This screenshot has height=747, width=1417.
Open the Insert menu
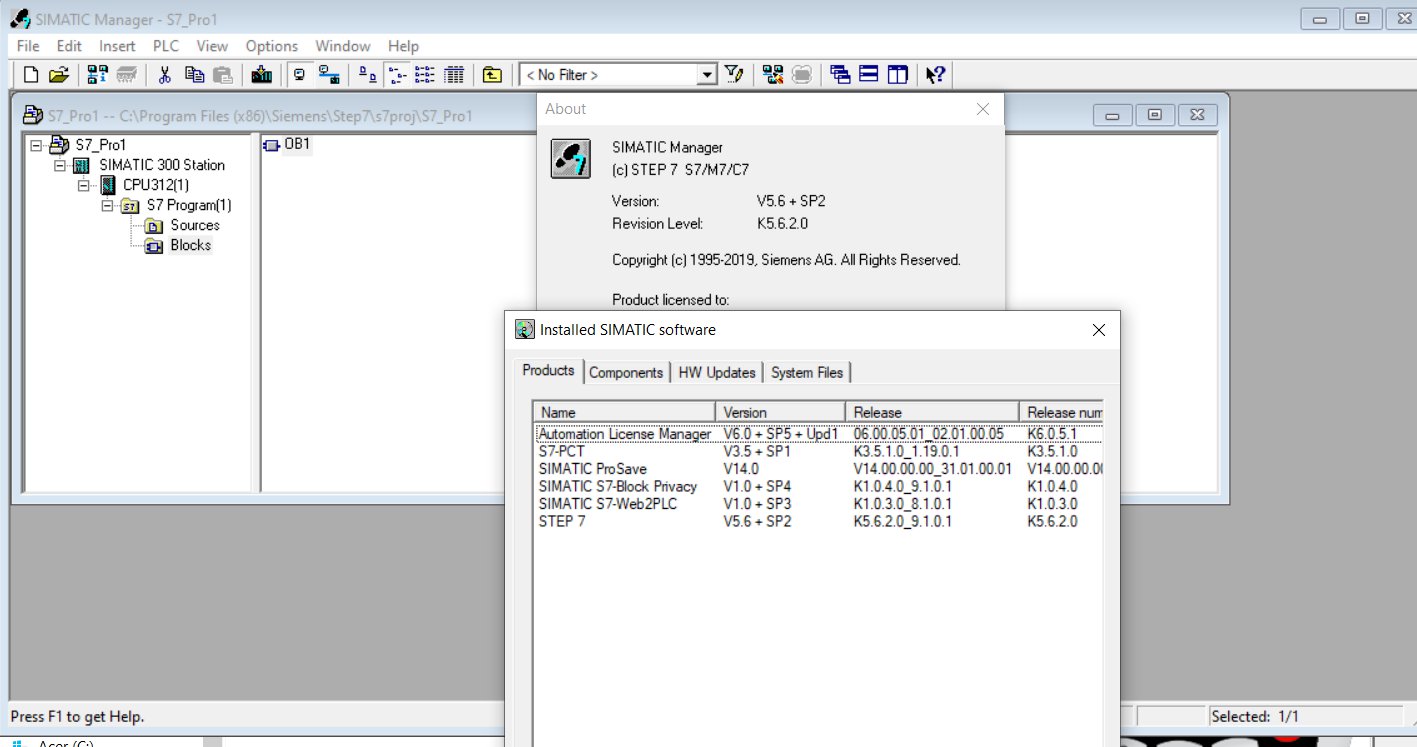tap(117, 46)
